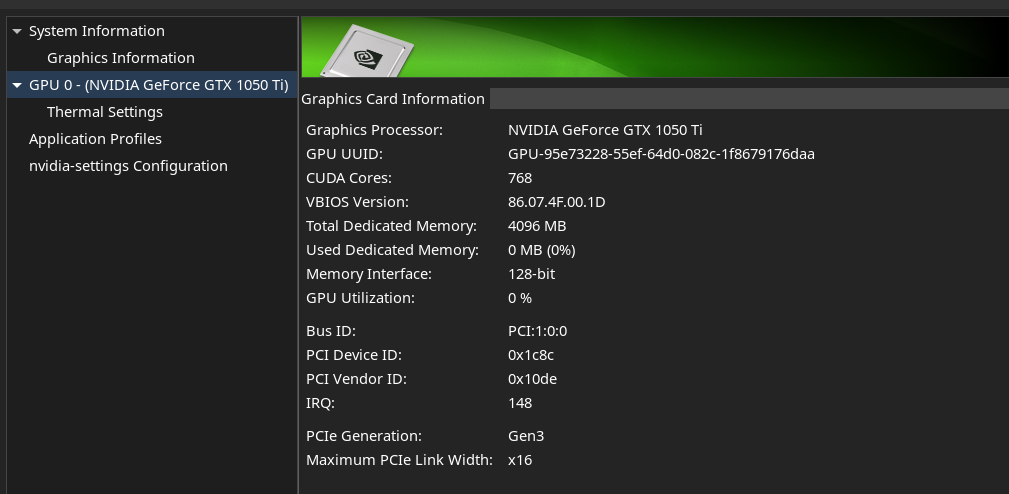The height and width of the screenshot is (494, 1009).
Task: Select GPU 0 - (NVIDIA GeForce GTX 1050 Ti)
Action: click(158, 85)
